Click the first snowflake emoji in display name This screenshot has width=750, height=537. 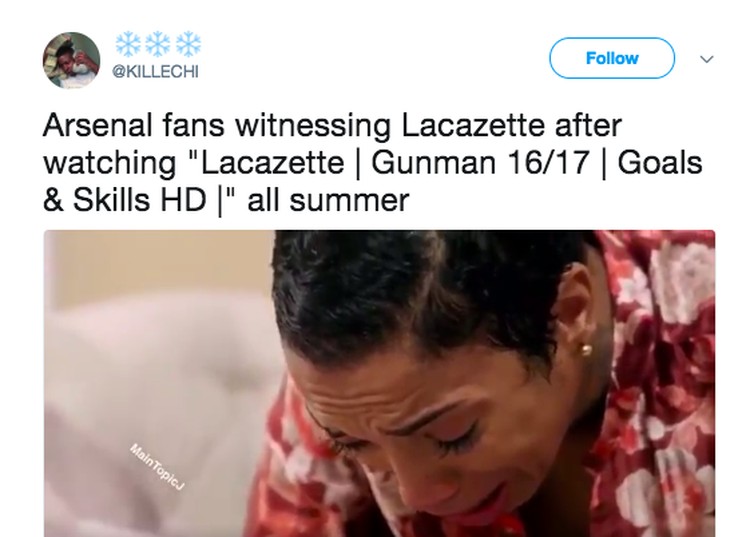(x=128, y=44)
